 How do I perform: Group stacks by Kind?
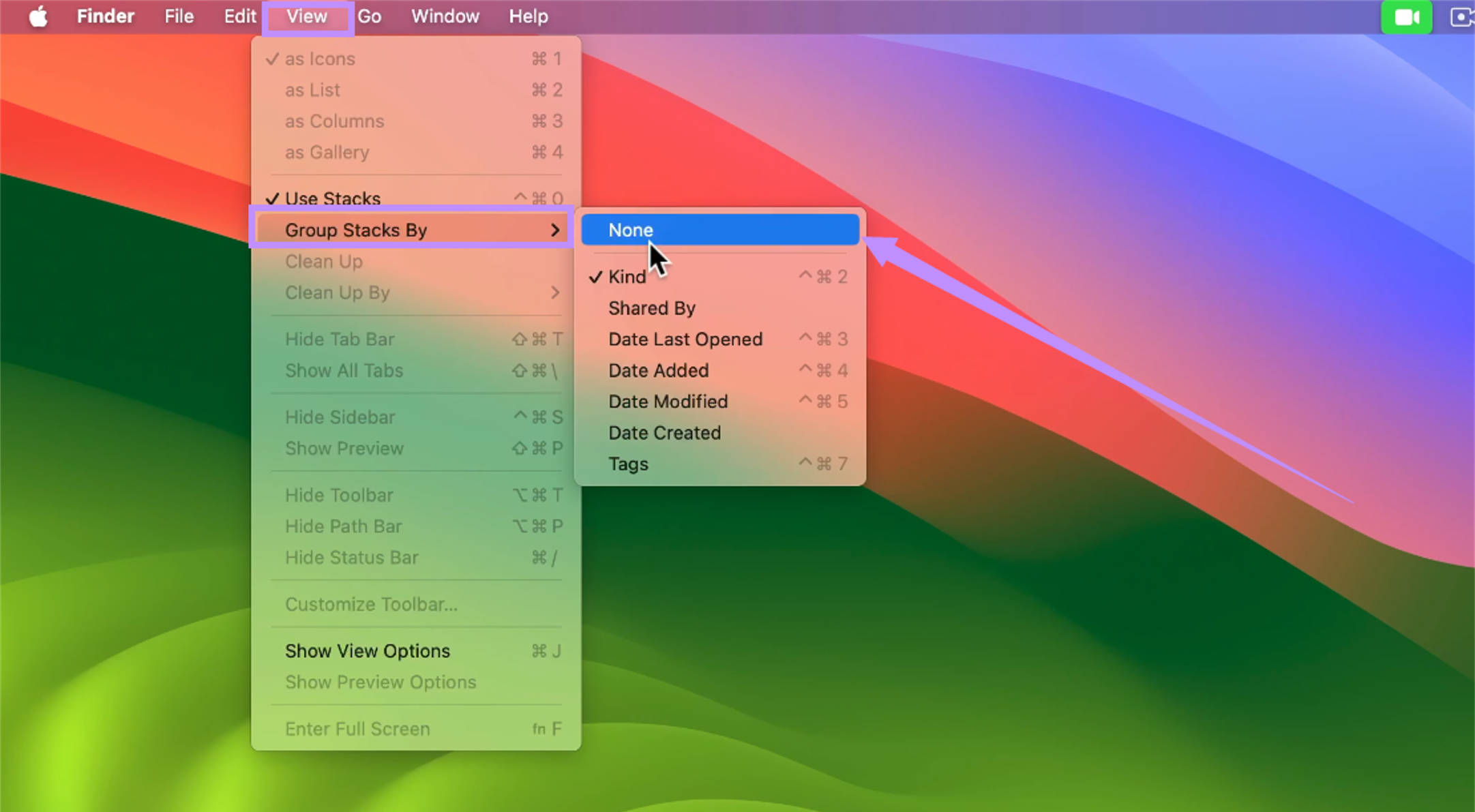coord(720,277)
